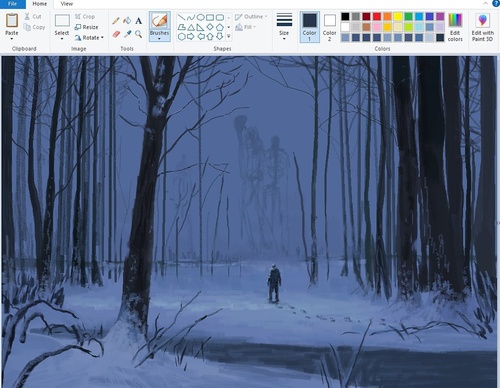Screen dimensions: 500x388
Task: Select the Color picker eyedropper tool
Action: 127,34
